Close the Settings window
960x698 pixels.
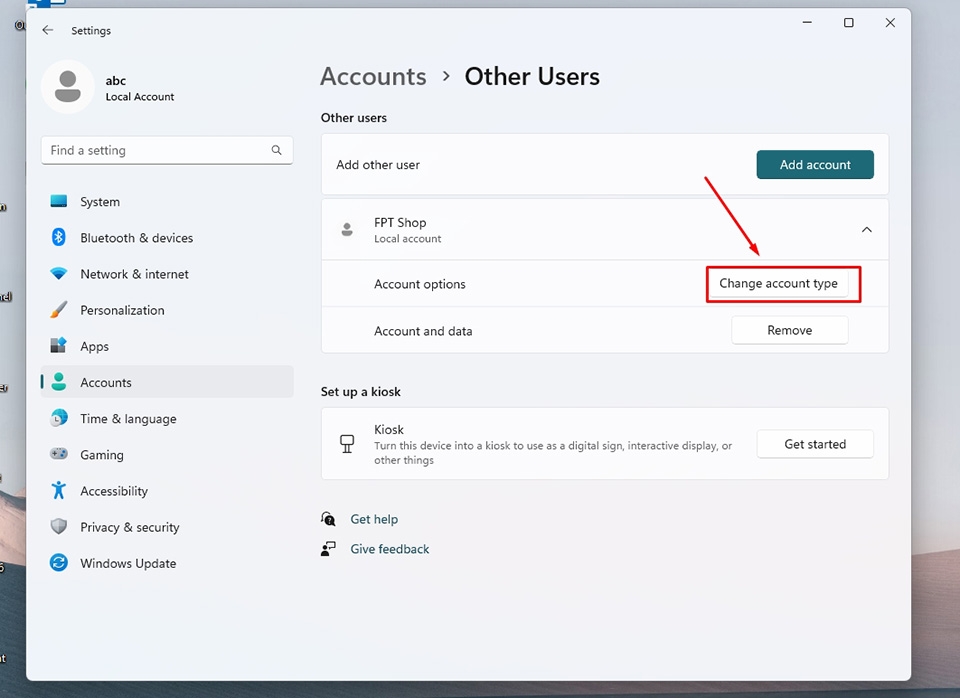pos(890,23)
